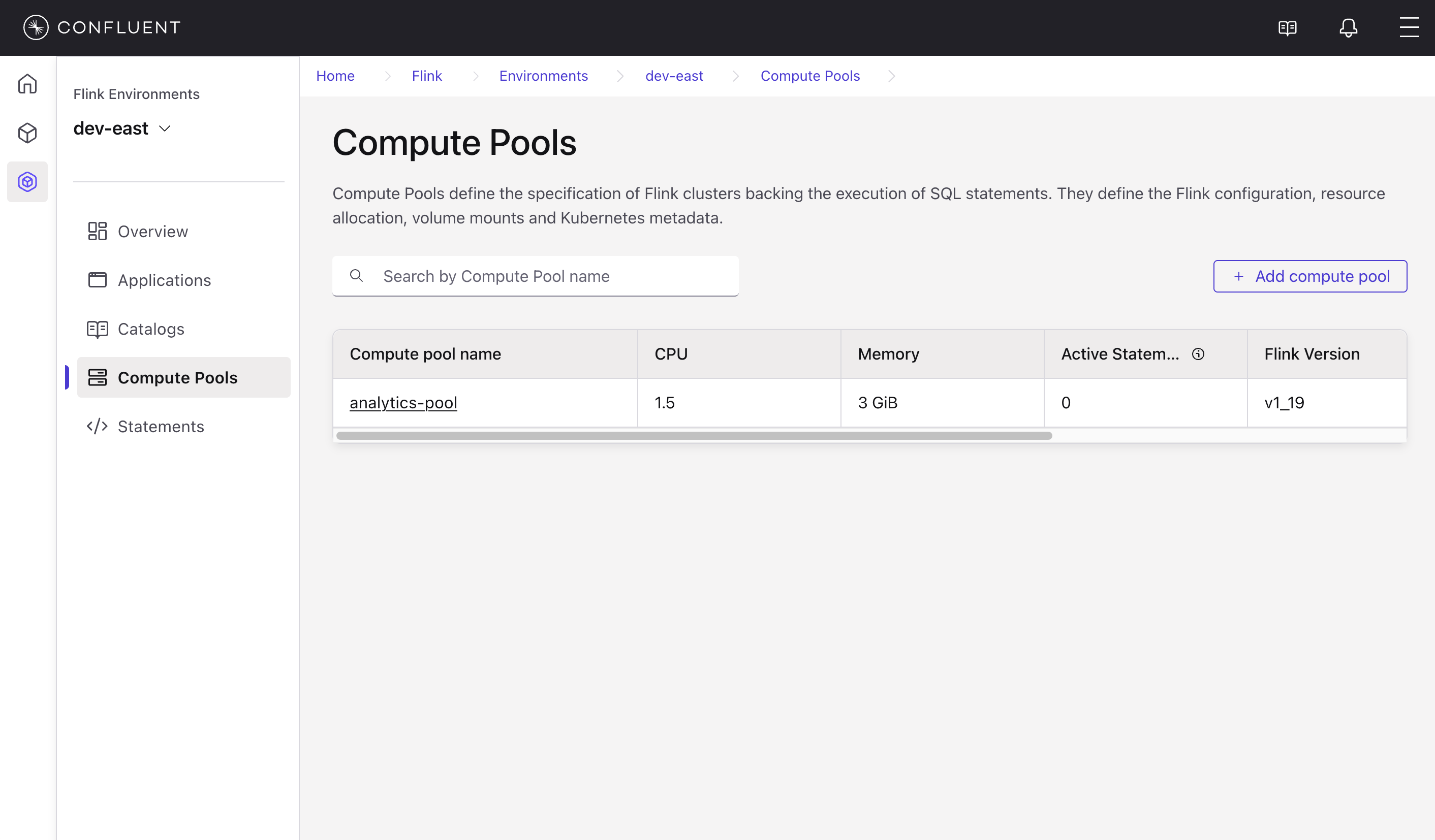
Task: Click the Confluent logo icon
Action: [x=36, y=27]
